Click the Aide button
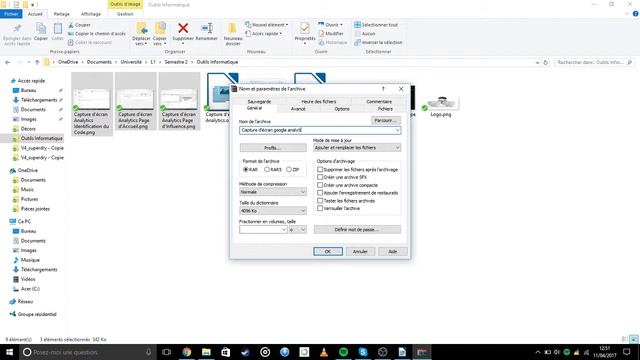This screenshot has width=640, height=360. [393, 251]
